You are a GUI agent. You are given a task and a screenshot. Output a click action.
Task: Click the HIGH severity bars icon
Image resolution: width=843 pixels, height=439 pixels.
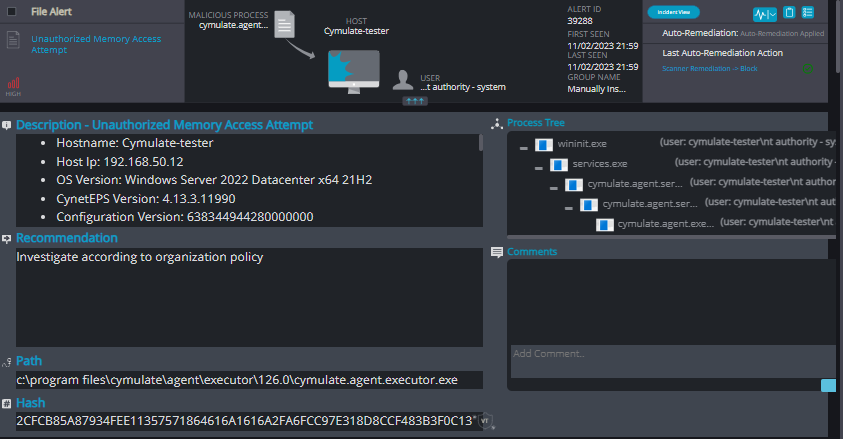point(13,83)
